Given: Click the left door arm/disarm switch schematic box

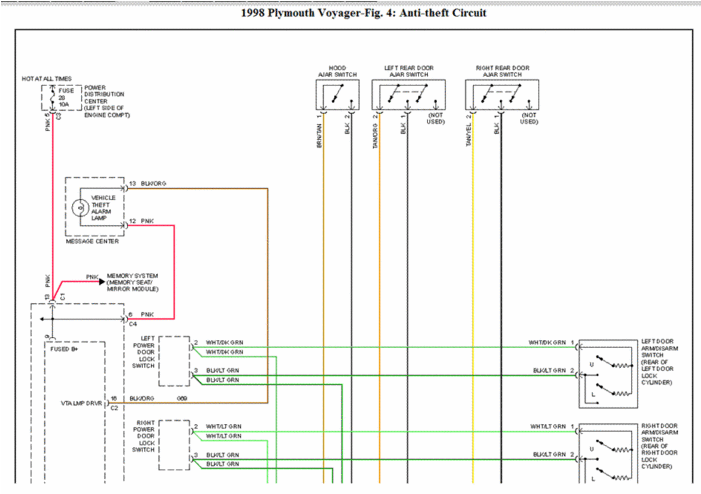Looking at the screenshot, I should 608,374.
